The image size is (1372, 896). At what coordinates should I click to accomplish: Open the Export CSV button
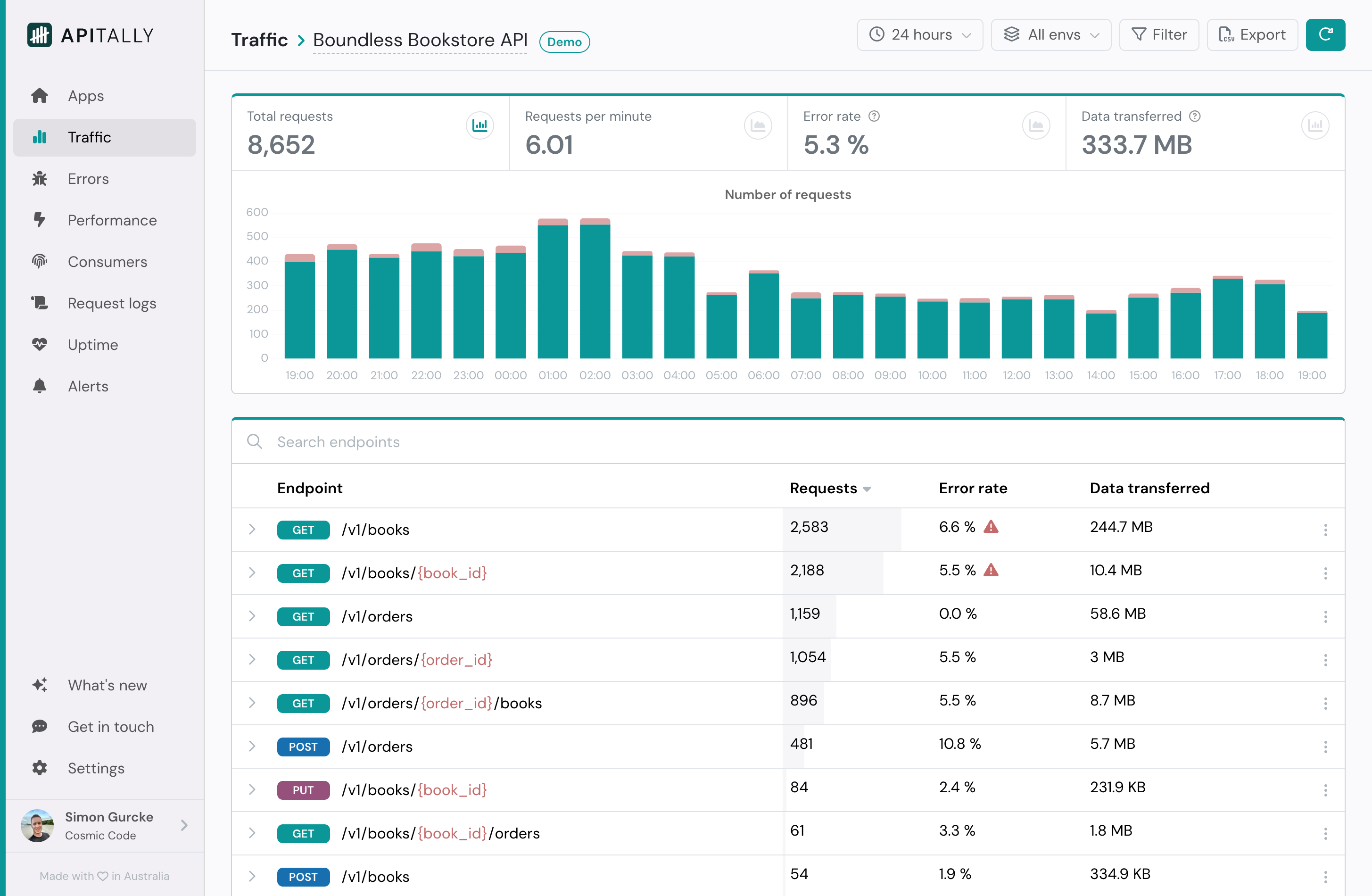1251,34
